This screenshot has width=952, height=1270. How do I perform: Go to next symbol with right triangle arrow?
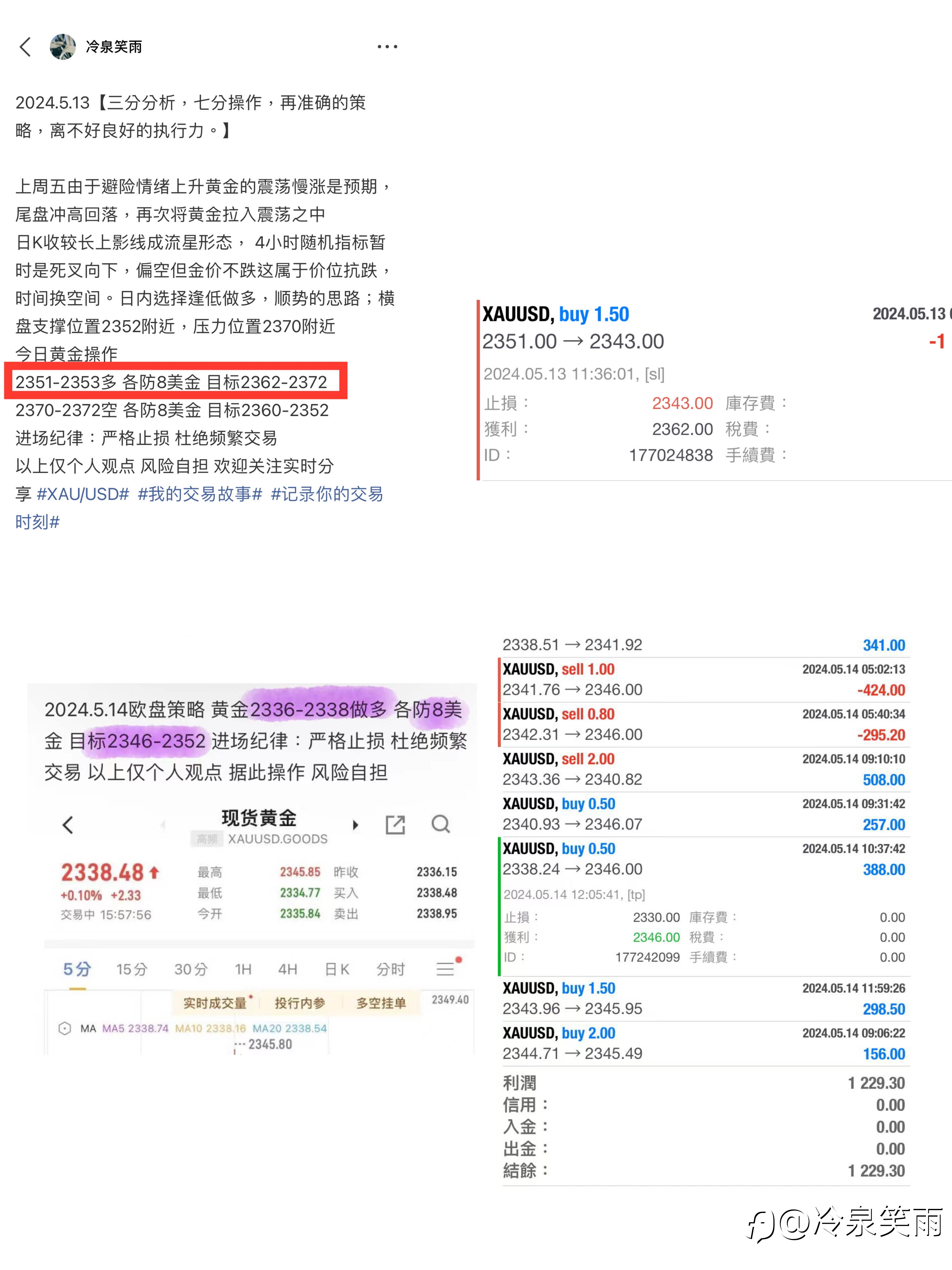(x=355, y=825)
